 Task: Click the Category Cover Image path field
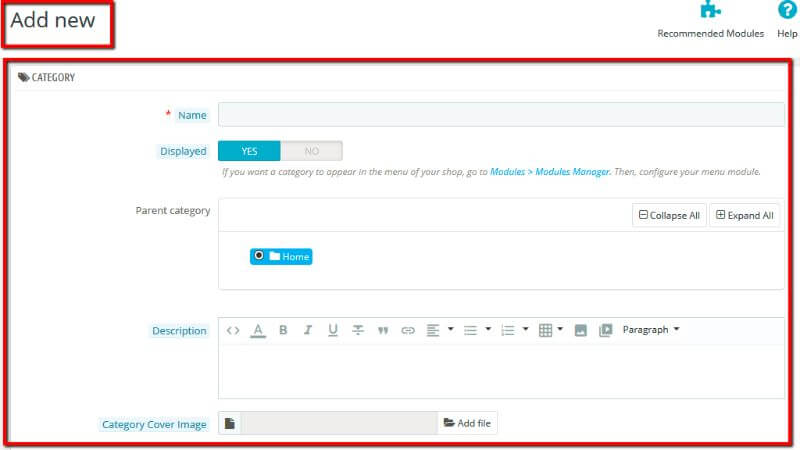[339, 423]
